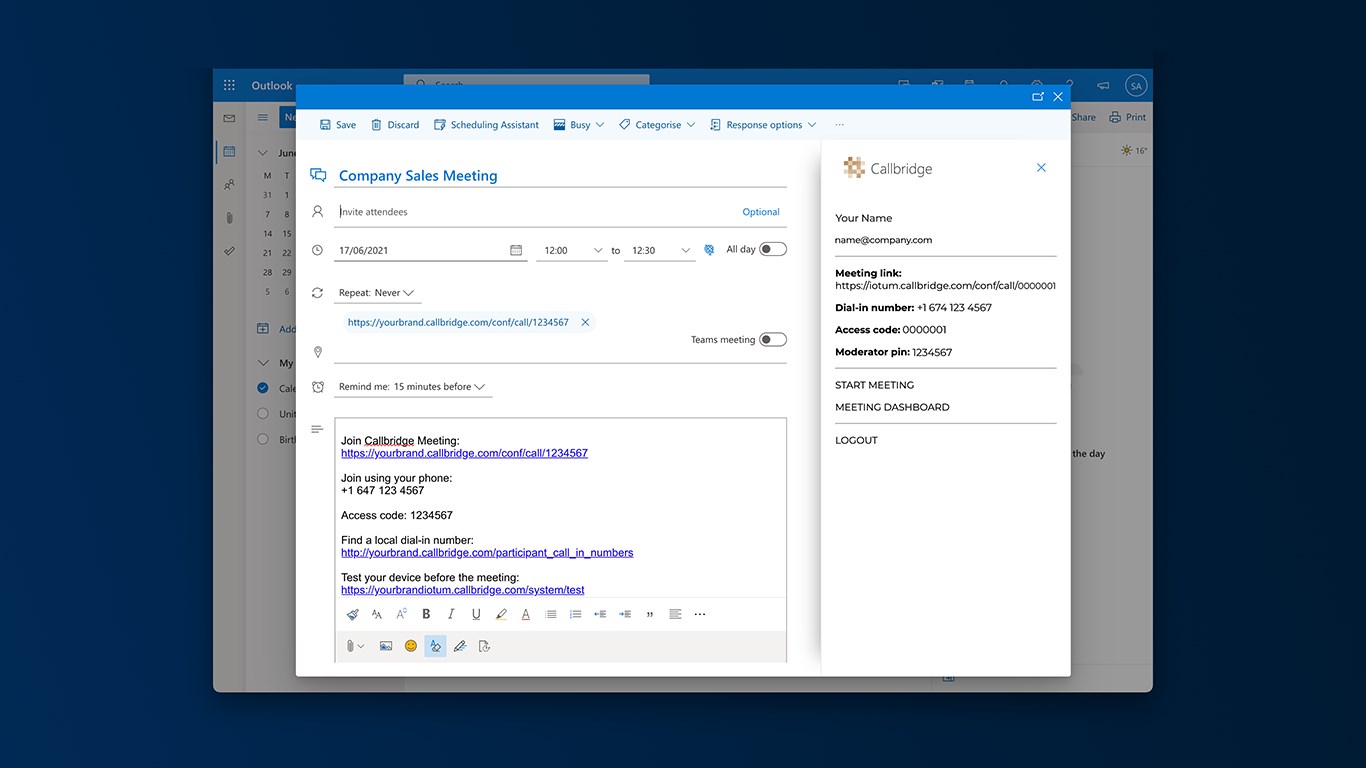This screenshot has height=768, width=1366.
Task: Open the drawing pen tool
Action: point(460,646)
